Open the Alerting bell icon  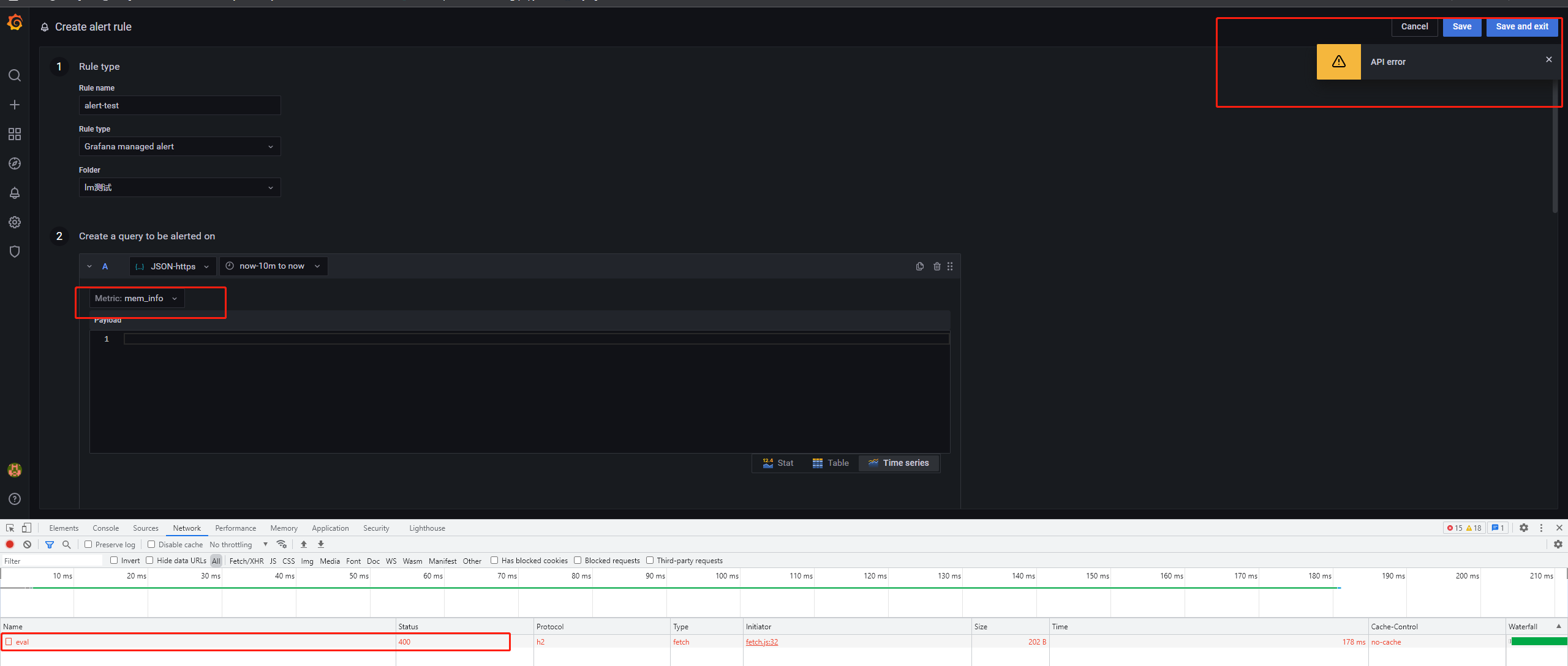click(x=14, y=193)
